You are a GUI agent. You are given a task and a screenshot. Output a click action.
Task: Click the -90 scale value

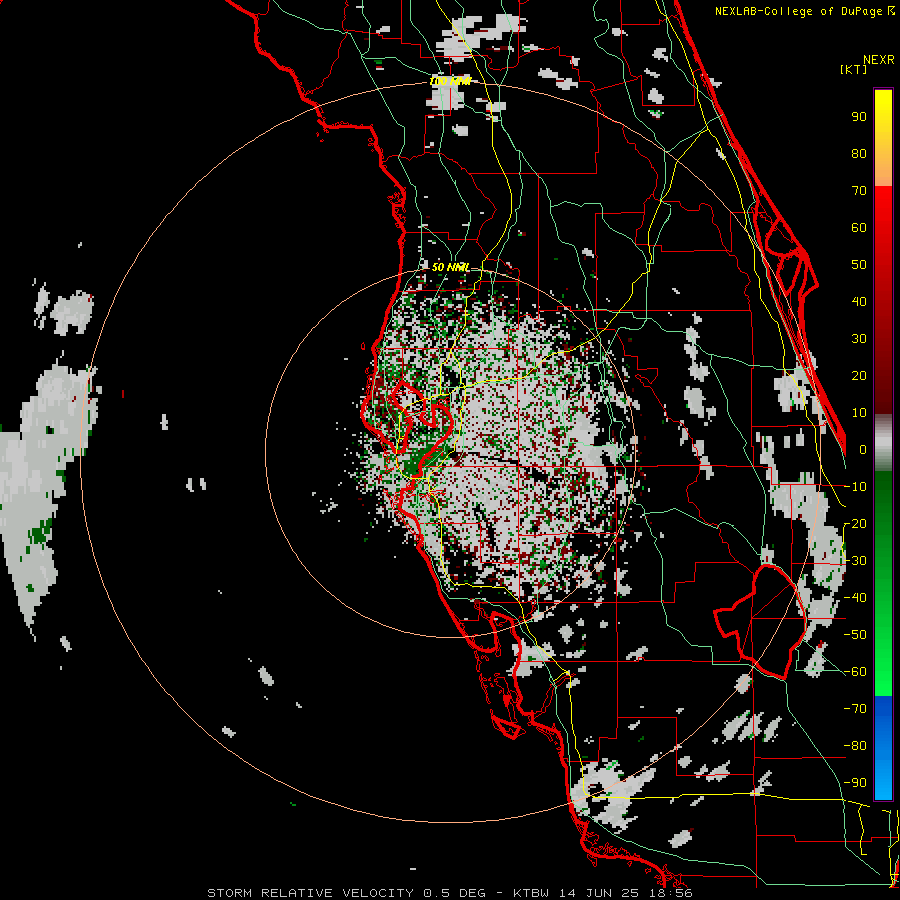pyautogui.click(x=855, y=783)
